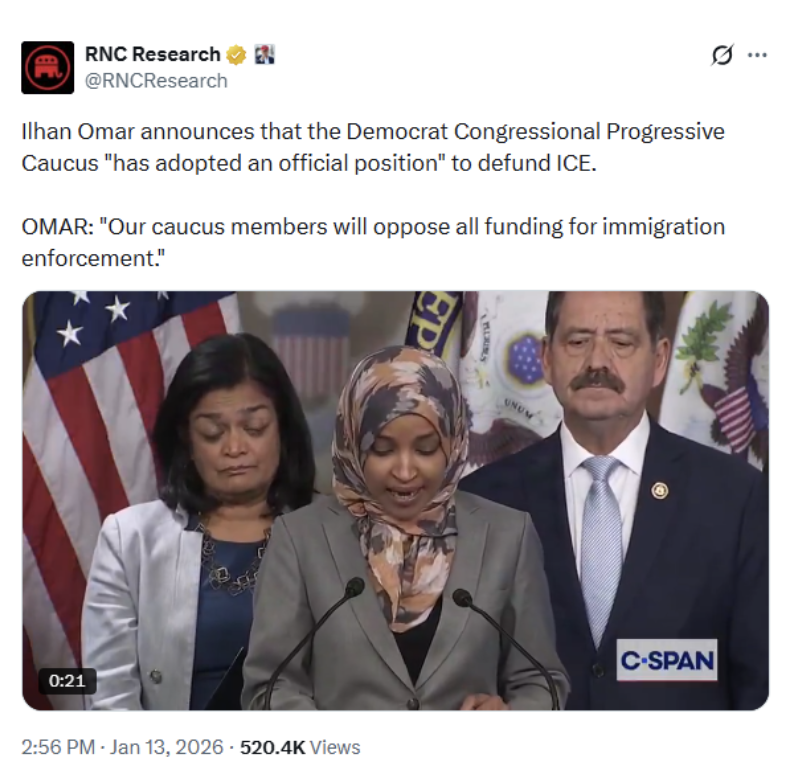The image size is (804, 776).
Task: Click the RNC Research display name
Action: [x=152, y=54]
